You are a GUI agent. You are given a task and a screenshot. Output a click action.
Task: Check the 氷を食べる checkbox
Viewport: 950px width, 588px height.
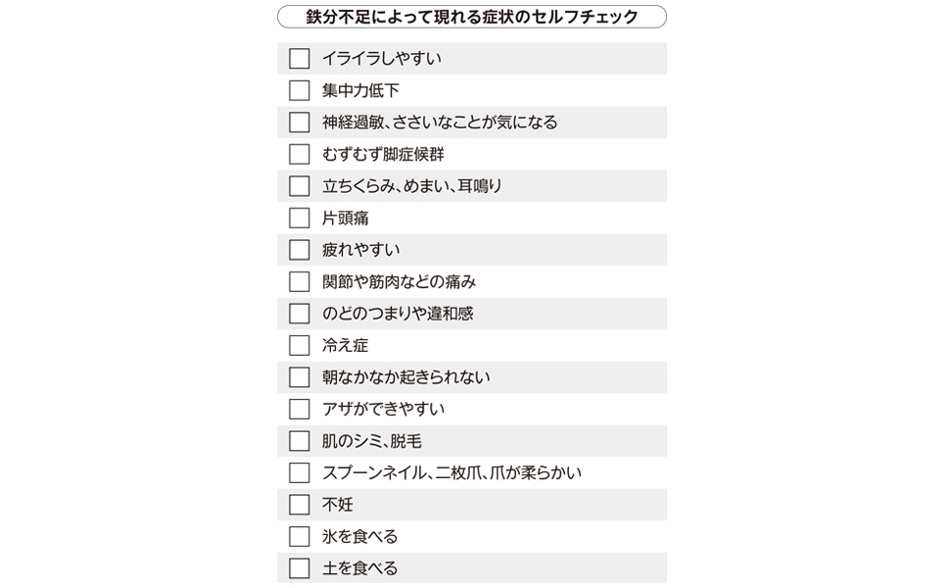click(x=299, y=537)
